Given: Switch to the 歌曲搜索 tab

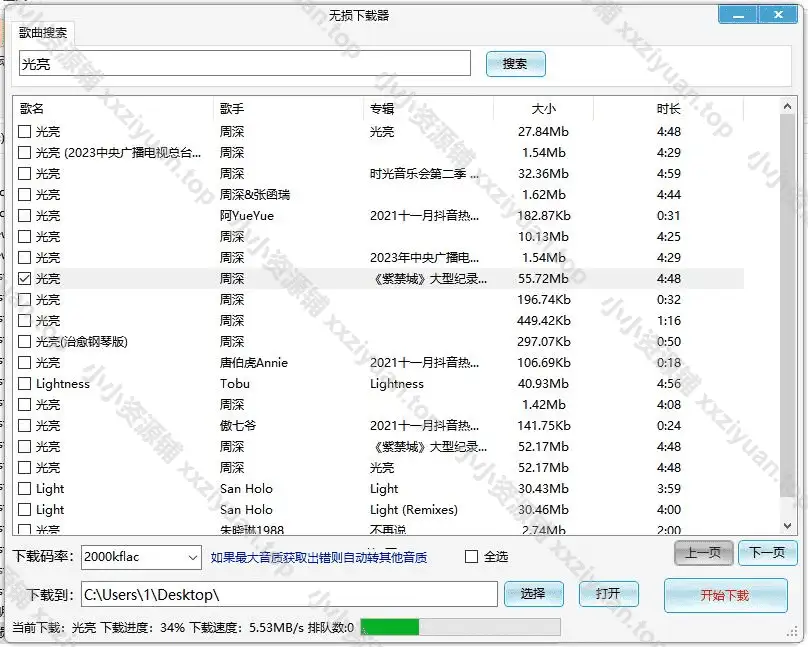Looking at the screenshot, I should (x=43, y=32).
